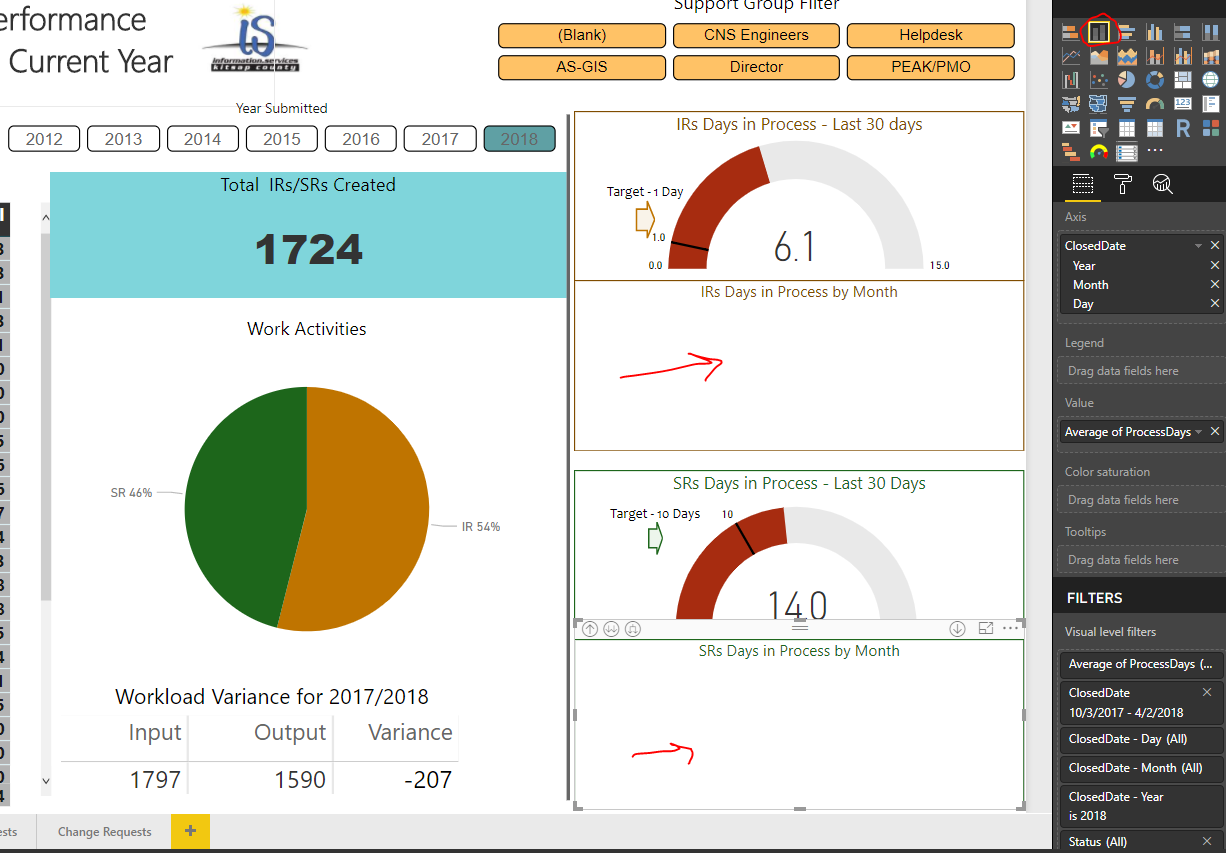Open the Analytics magnifier pane
Screen dimensions: 1226x853
pos(1162,184)
